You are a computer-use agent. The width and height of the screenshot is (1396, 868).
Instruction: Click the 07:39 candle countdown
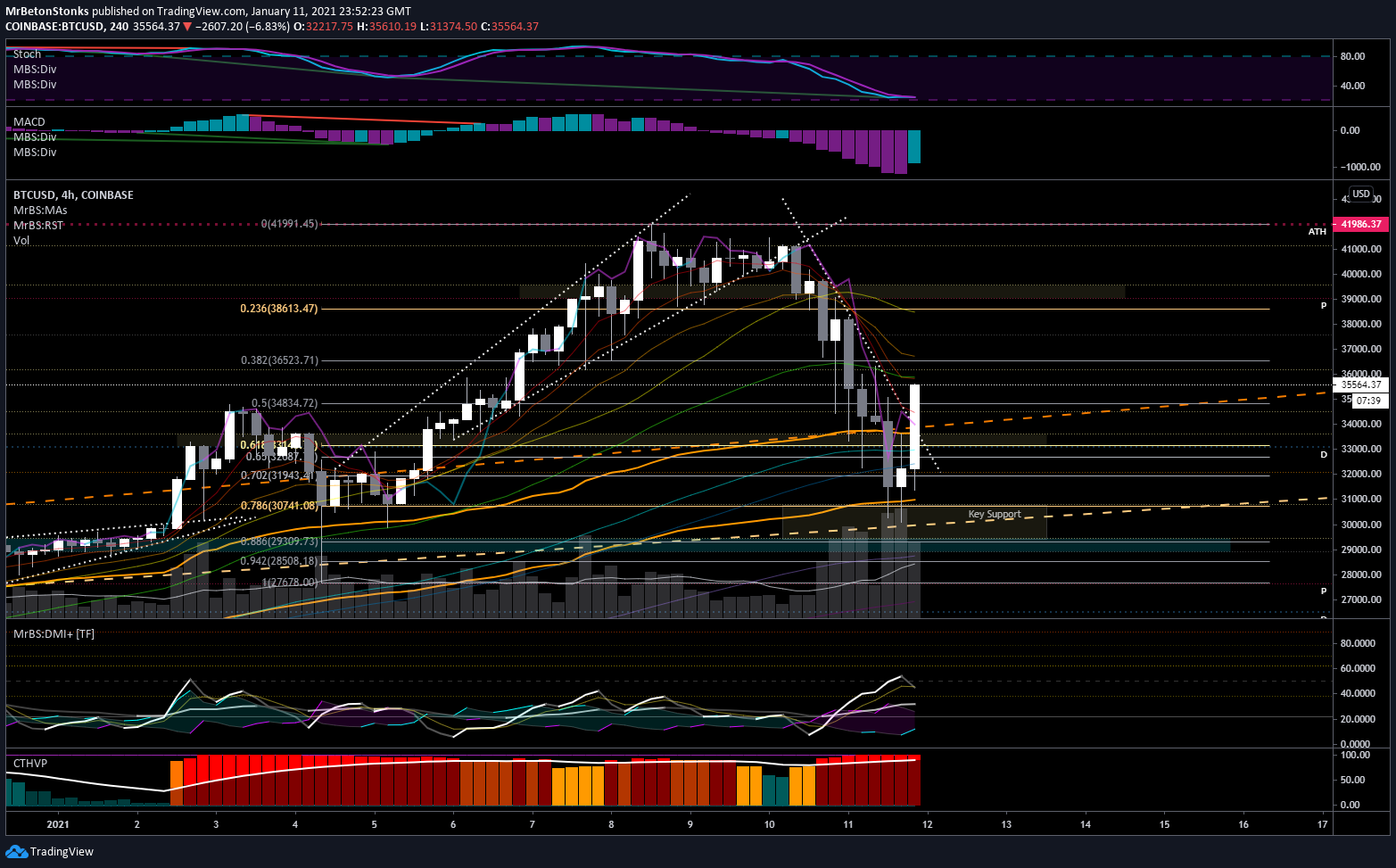pos(1368,401)
